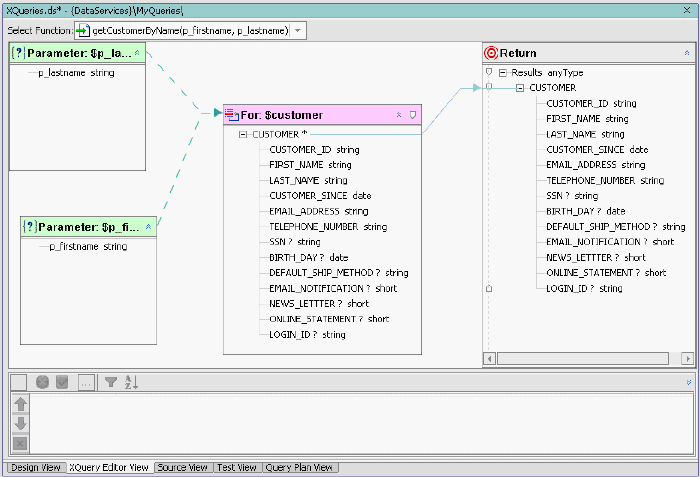Click the getCustomerByName function icon
Viewport: 700px width, 477px height.
[x=83, y=31]
